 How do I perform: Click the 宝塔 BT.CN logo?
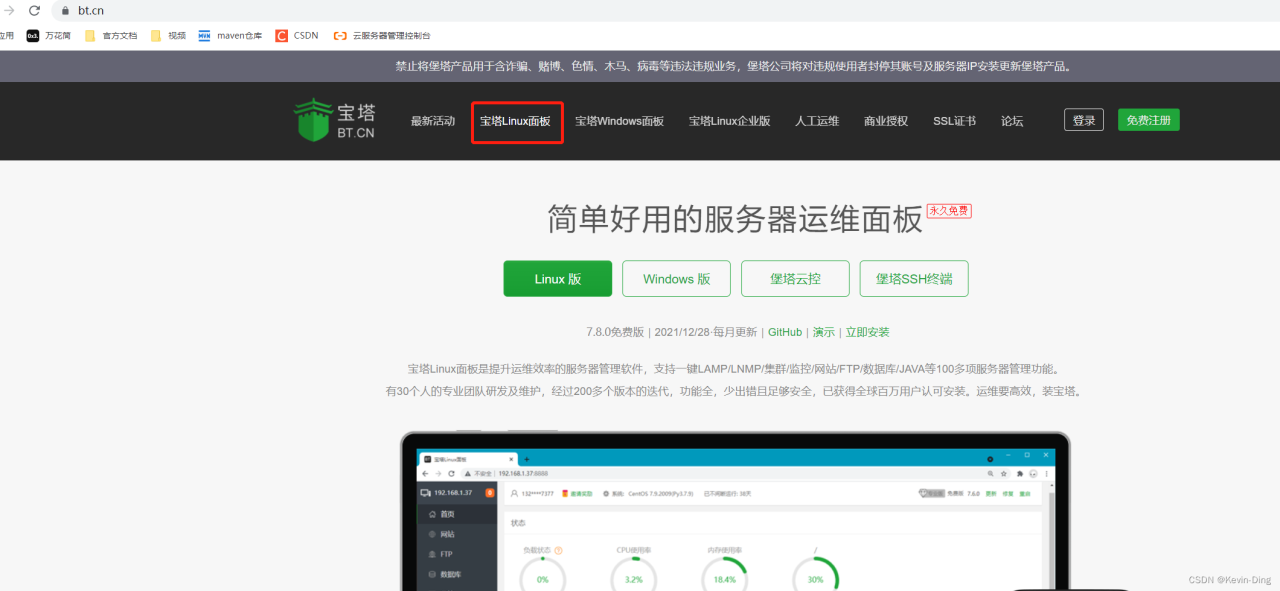pyautogui.click(x=335, y=119)
